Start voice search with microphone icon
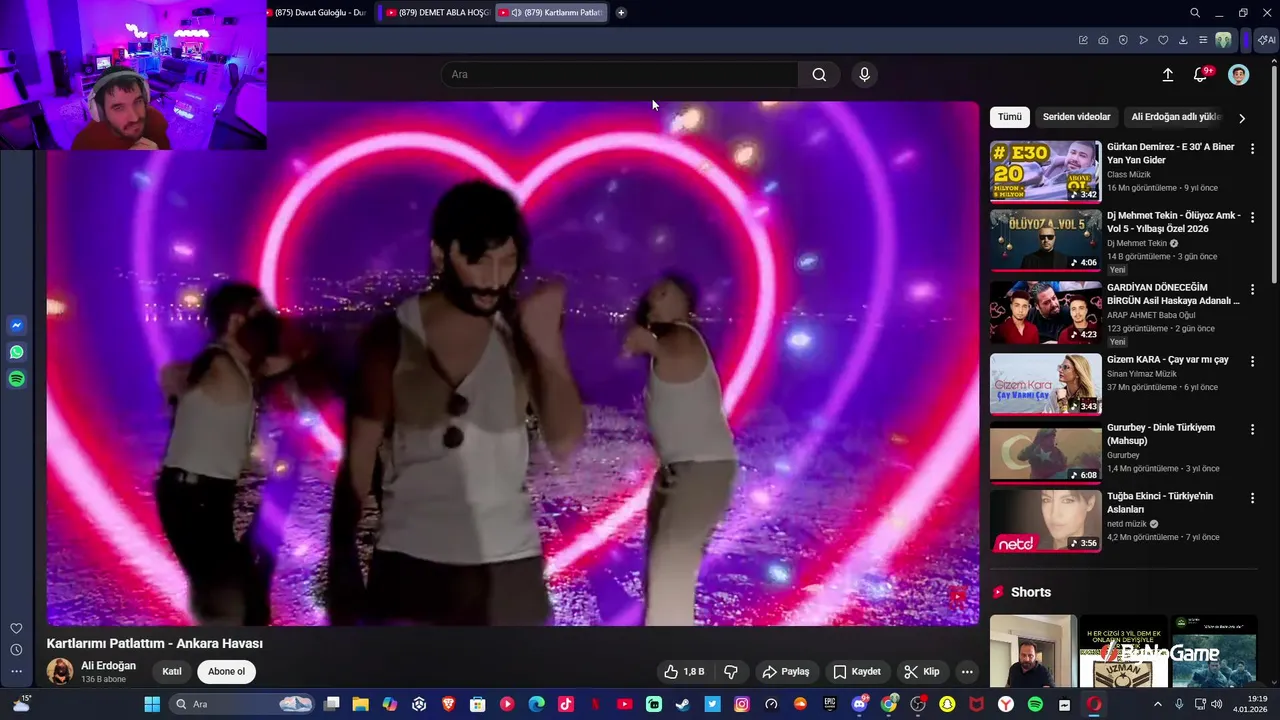This screenshot has height=720, width=1280. 865,74
